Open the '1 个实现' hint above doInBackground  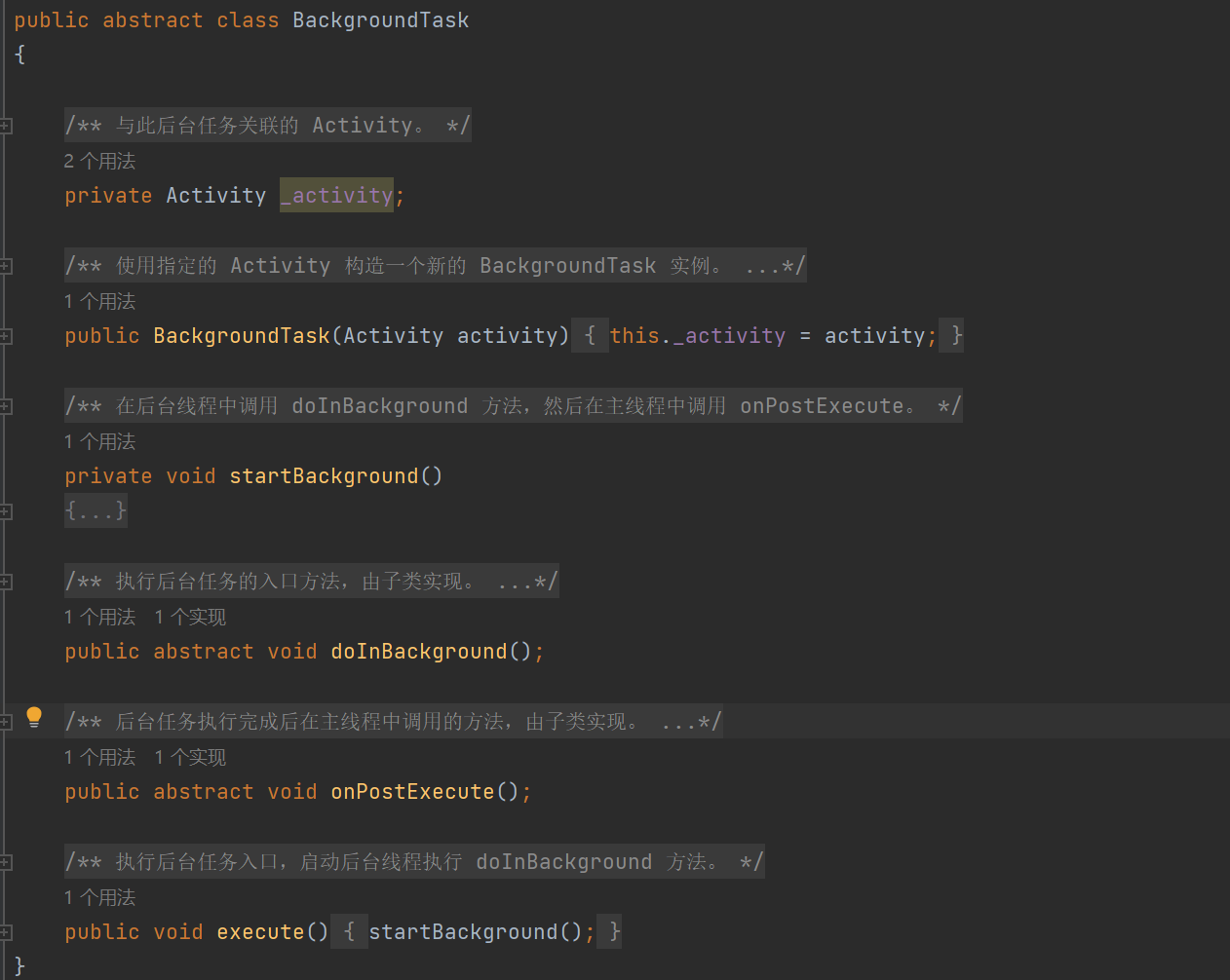pyautogui.click(x=190, y=617)
